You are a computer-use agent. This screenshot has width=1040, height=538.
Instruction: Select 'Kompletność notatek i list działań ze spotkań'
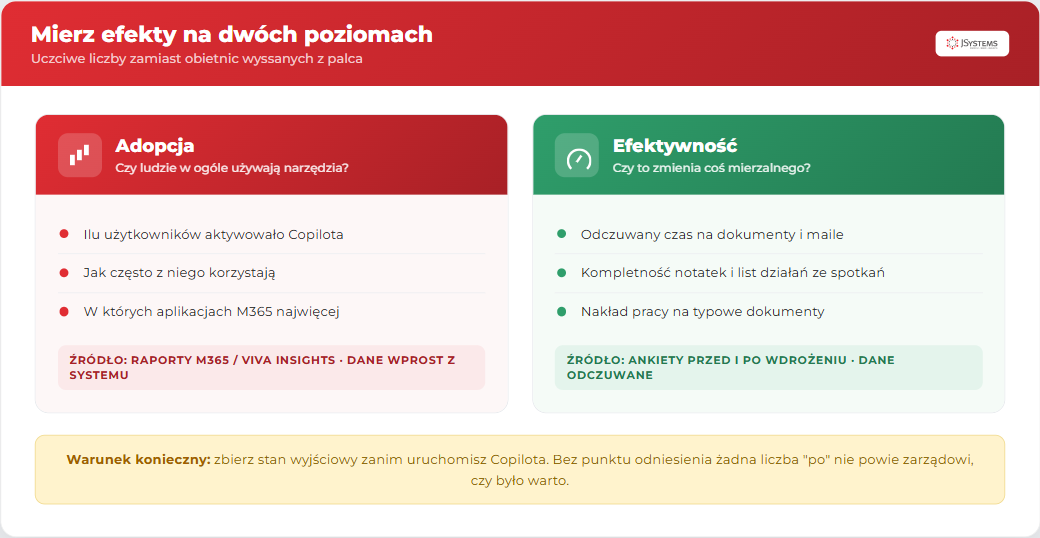[733, 273]
